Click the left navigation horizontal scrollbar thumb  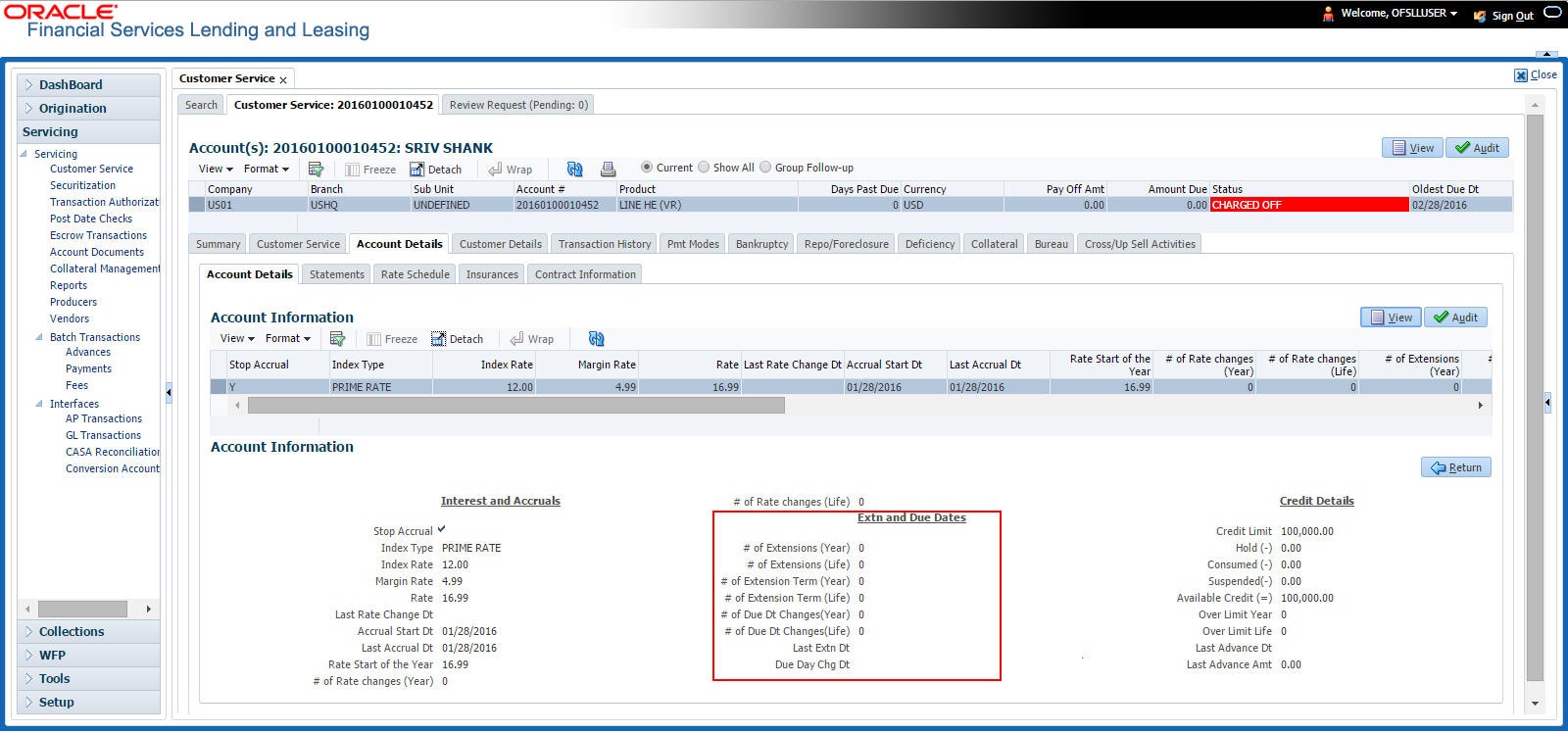[82, 609]
